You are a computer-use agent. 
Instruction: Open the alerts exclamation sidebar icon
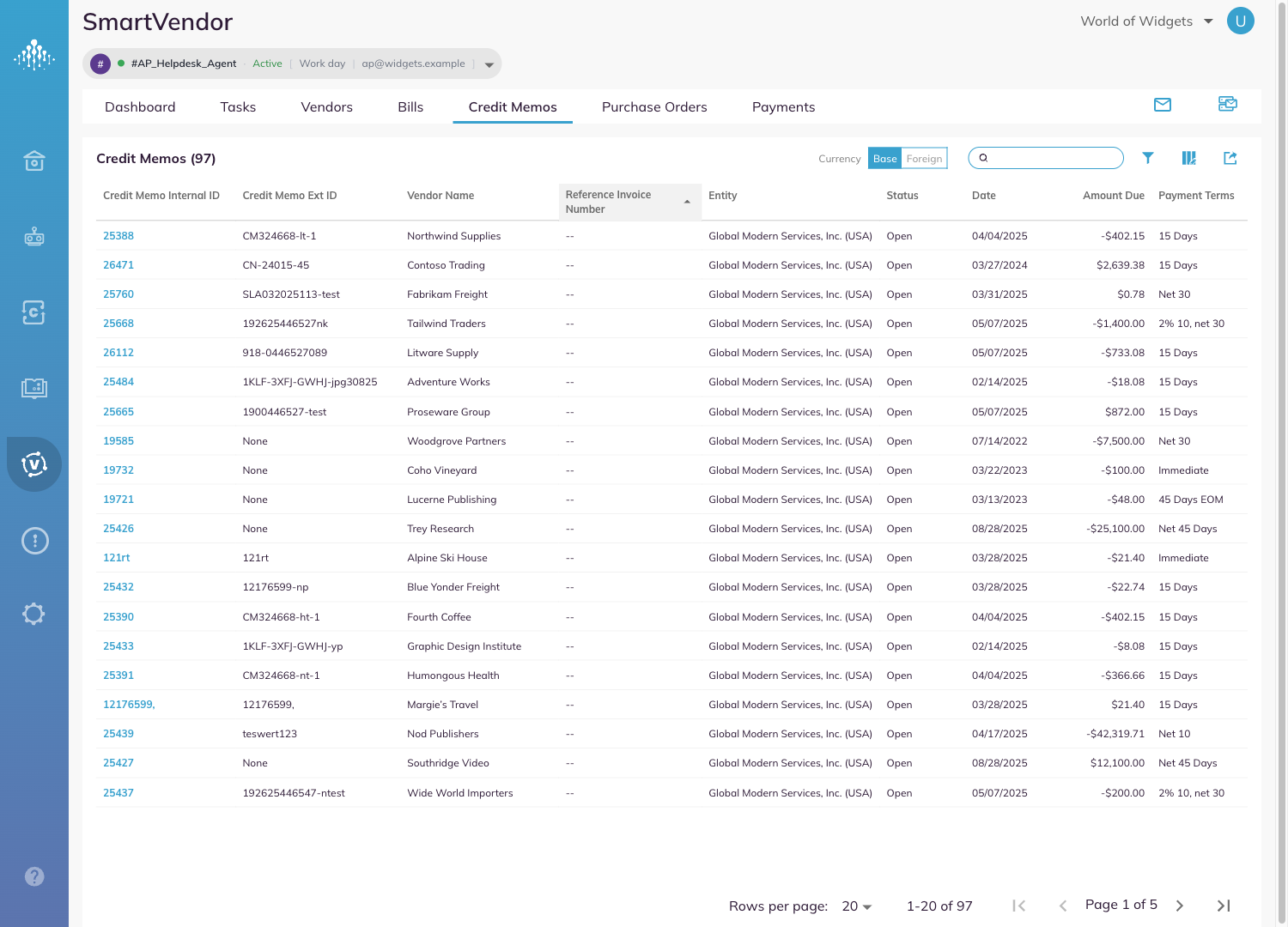click(34, 541)
